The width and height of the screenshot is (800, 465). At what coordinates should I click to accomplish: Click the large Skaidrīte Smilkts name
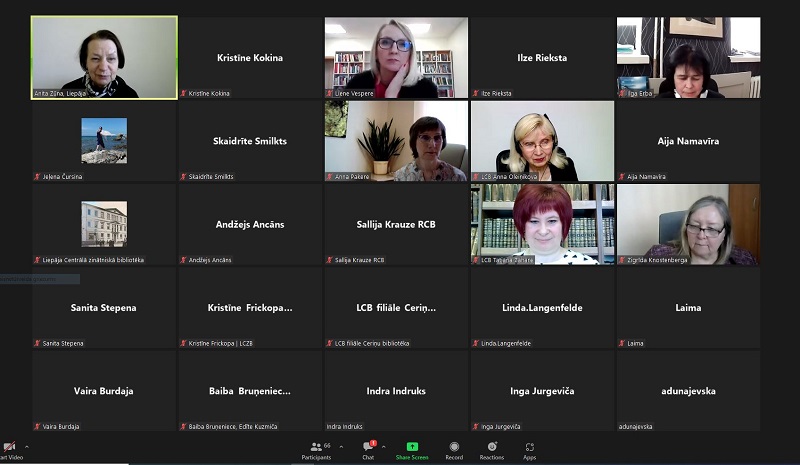(250, 141)
